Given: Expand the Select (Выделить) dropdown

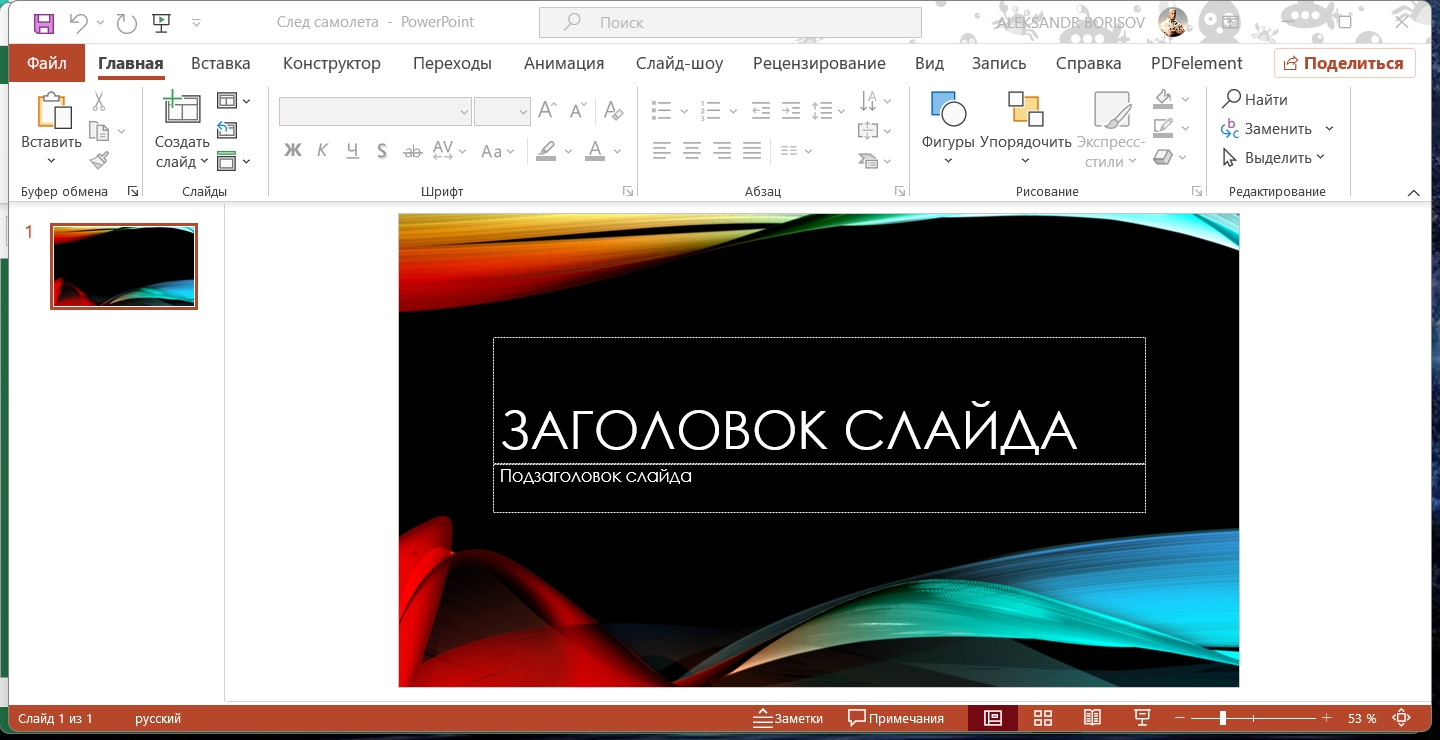Looking at the screenshot, I should (x=1320, y=157).
